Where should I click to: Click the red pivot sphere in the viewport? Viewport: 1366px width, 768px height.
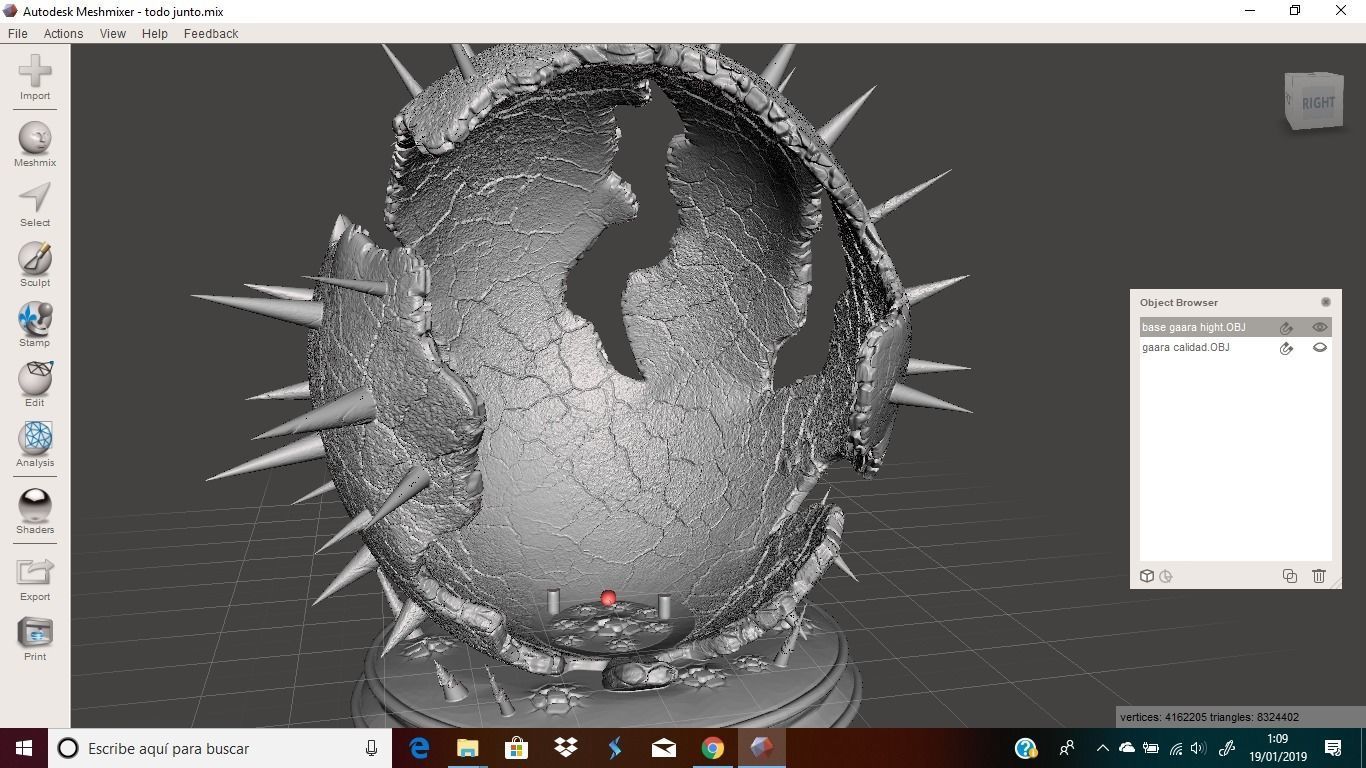tap(608, 598)
